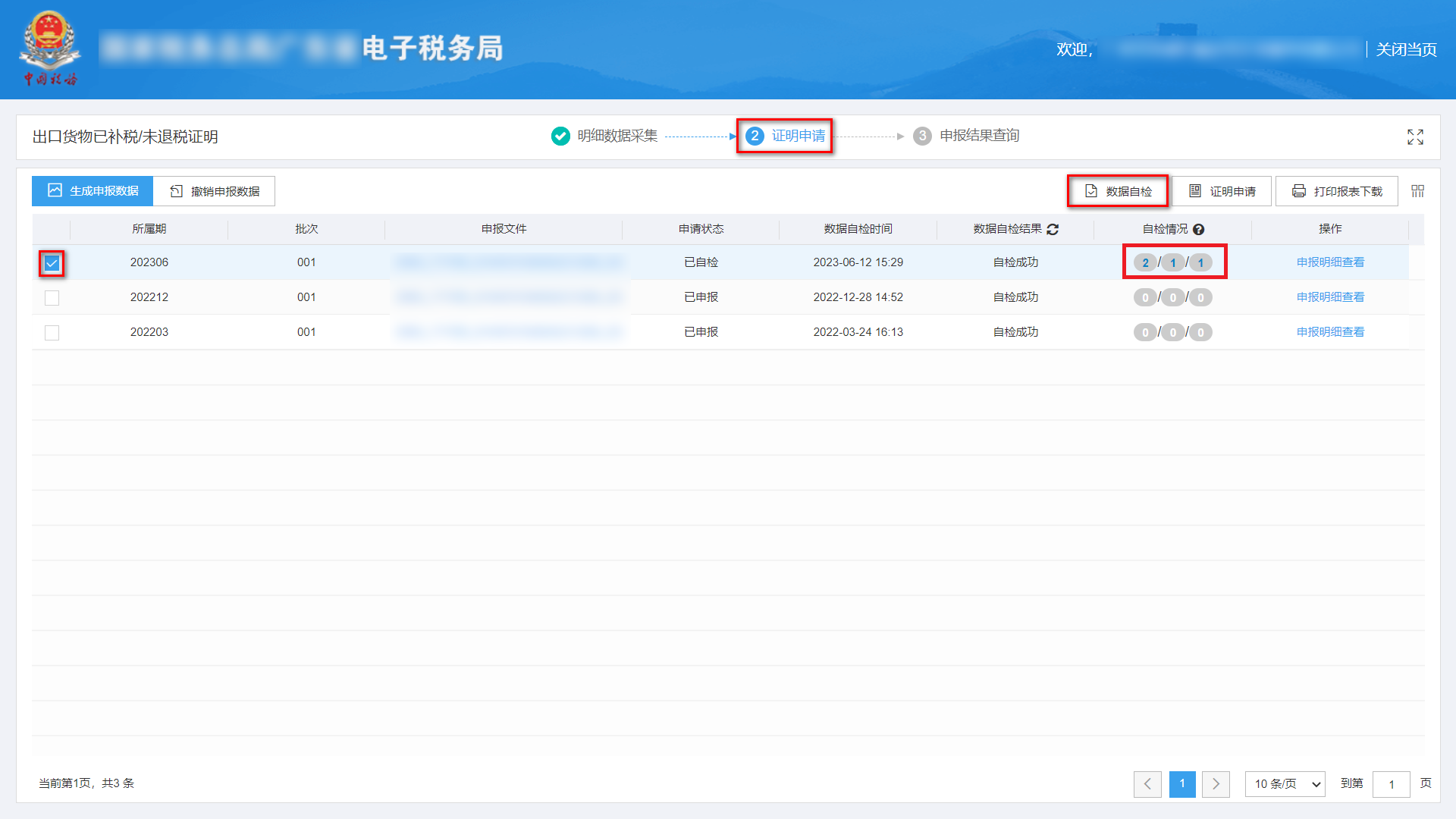Viewport: 1456px width, 819px height.
Task: Click the green completed step checkmark icon
Action: coord(560,136)
